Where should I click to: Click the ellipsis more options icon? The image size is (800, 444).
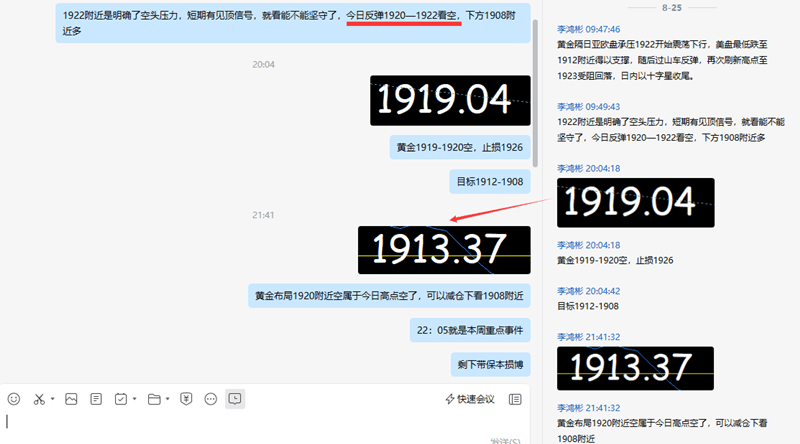[211, 398]
